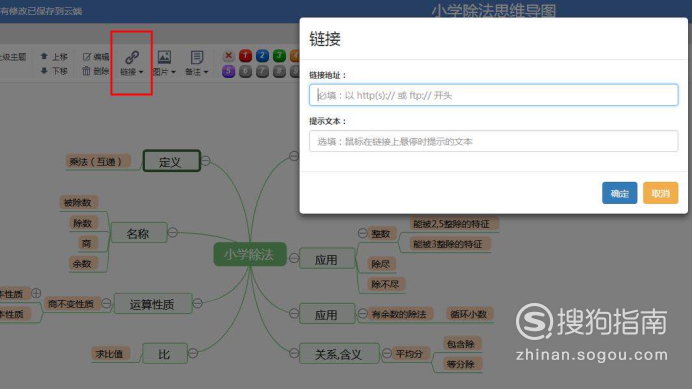Screen dimensions: 692x389
Task: Select the 循环小数 node
Action: tap(470, 314)
